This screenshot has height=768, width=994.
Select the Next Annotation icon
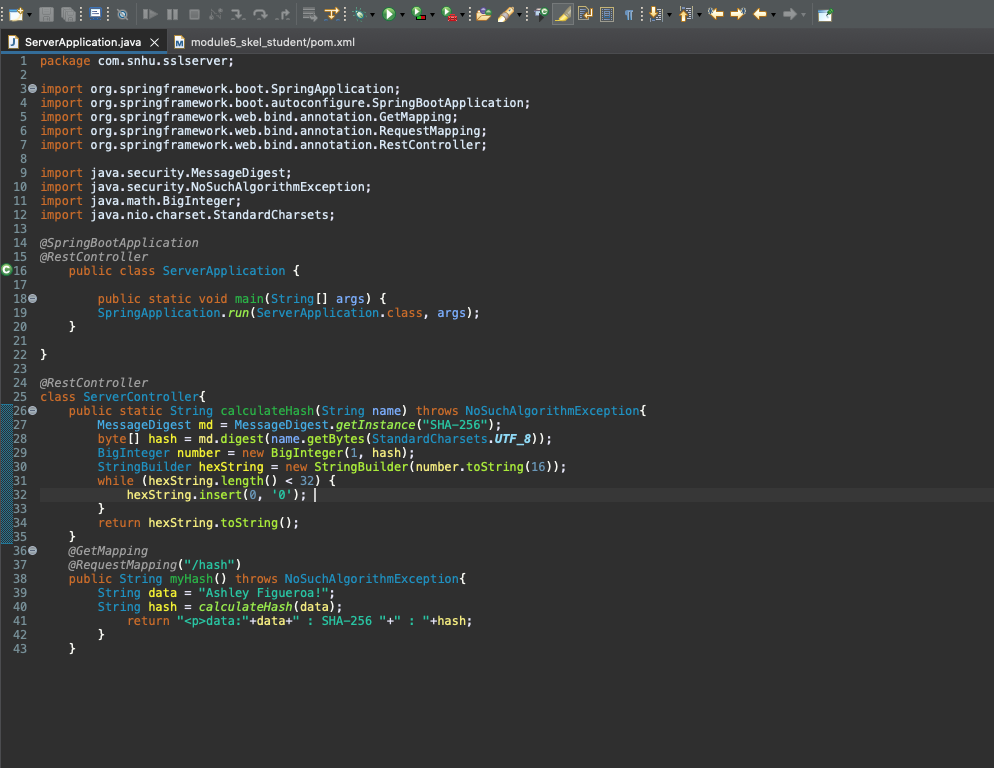point(655,14)
